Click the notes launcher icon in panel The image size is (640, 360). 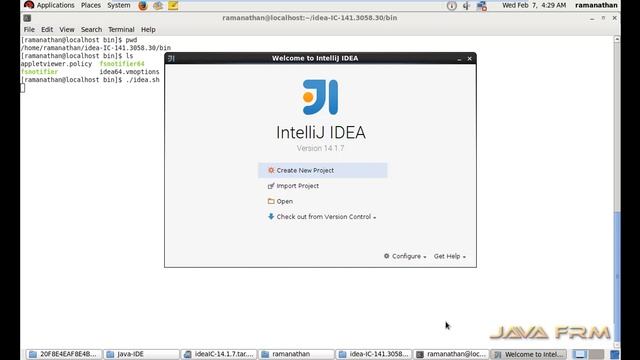click(173, 5)
